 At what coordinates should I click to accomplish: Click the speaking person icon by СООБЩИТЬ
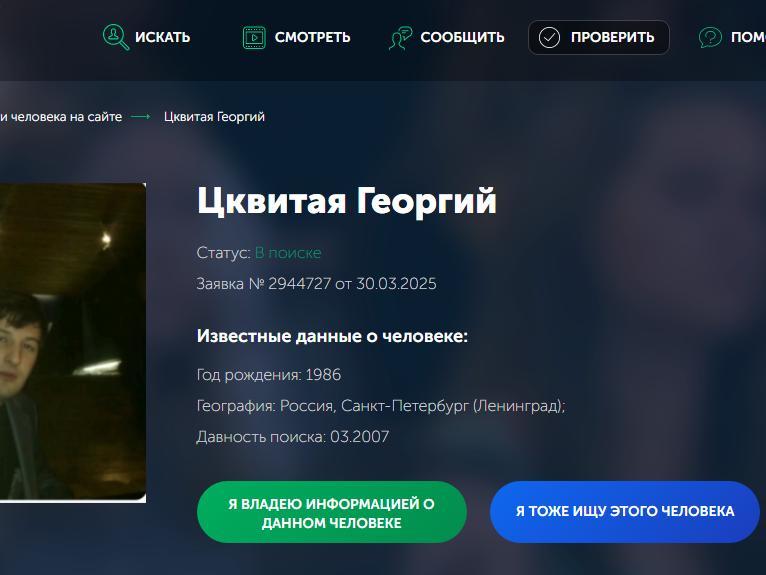click(401, 38)
